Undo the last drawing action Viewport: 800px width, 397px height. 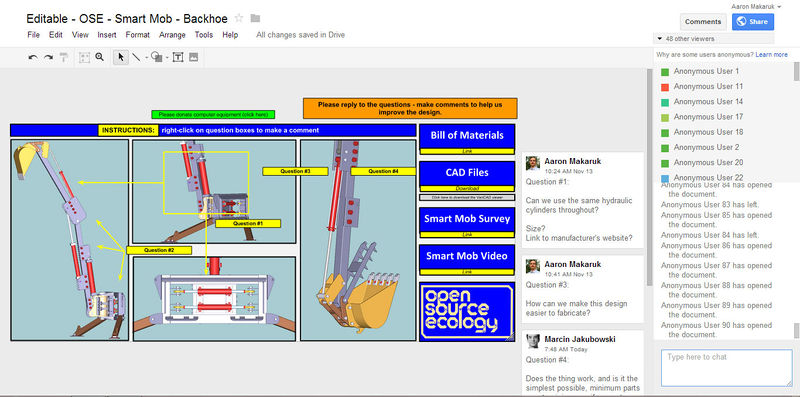pos(33,58)
